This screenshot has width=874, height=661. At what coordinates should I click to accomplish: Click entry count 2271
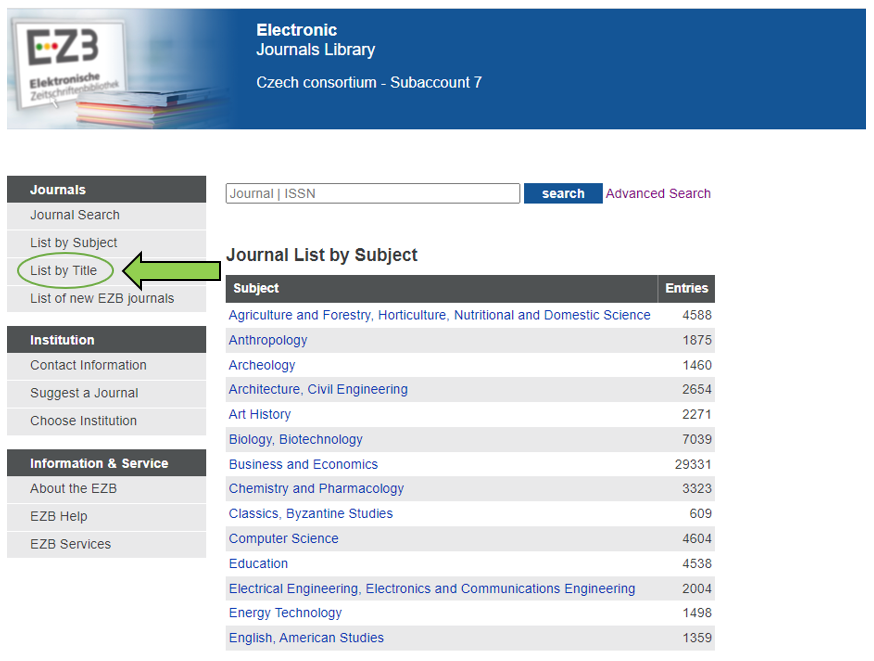pos(697,415)
